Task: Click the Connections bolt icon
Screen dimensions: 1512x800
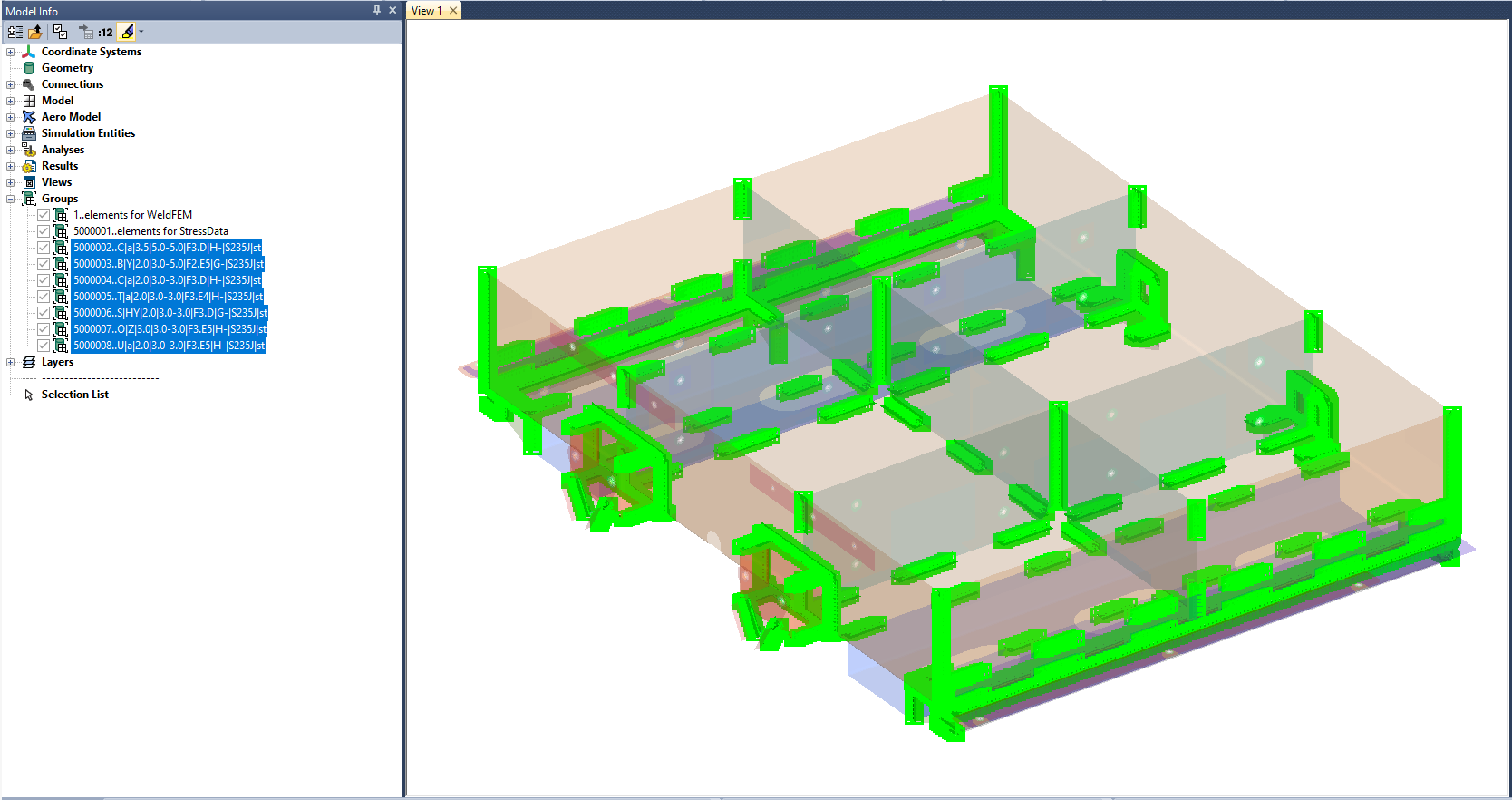Action: 29,84
